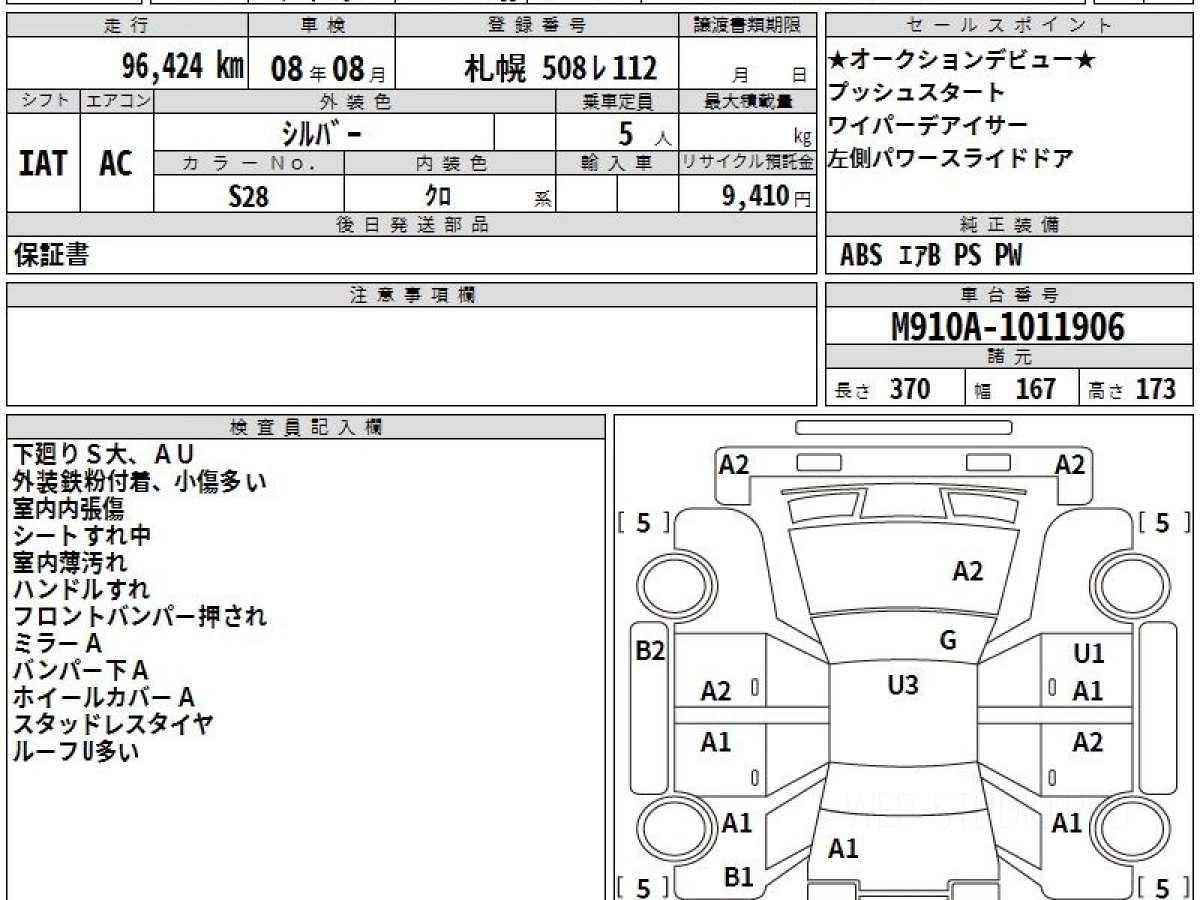Select the リサイクル預託金 header

click(748, 163)
